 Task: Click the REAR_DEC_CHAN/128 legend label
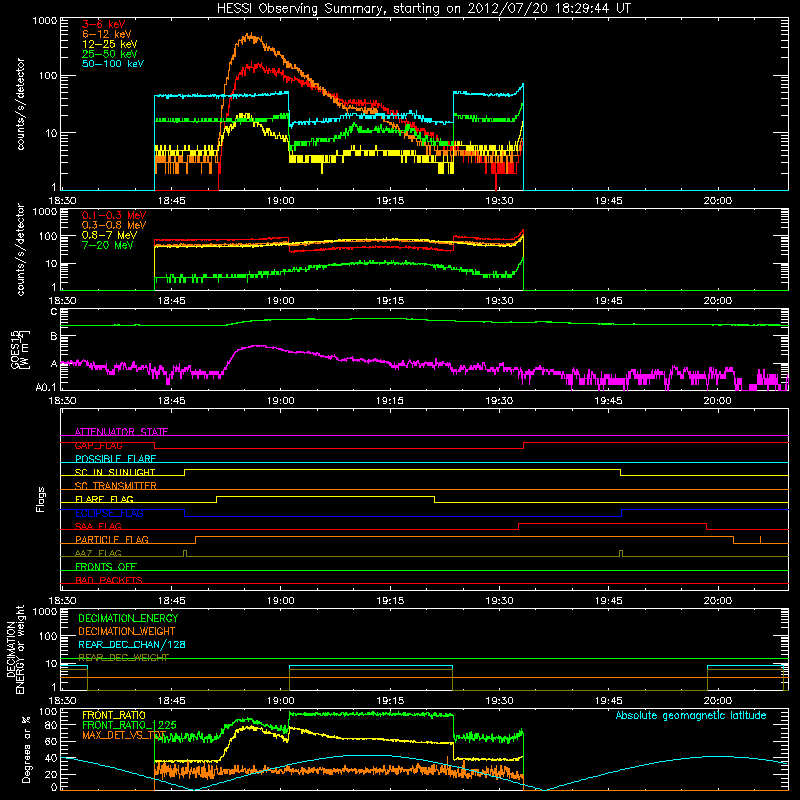coord(132,645)
